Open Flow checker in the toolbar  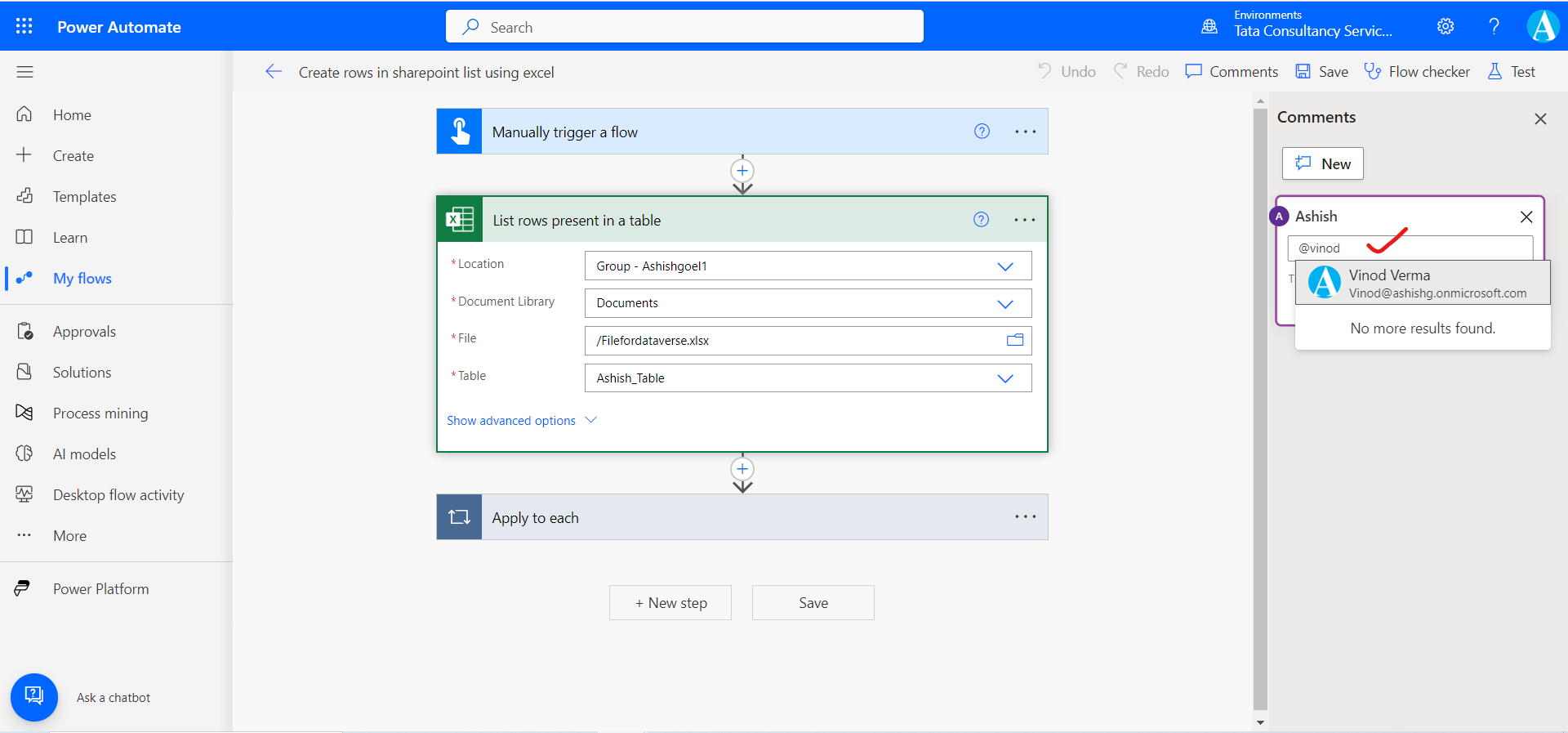(1417, 72)
